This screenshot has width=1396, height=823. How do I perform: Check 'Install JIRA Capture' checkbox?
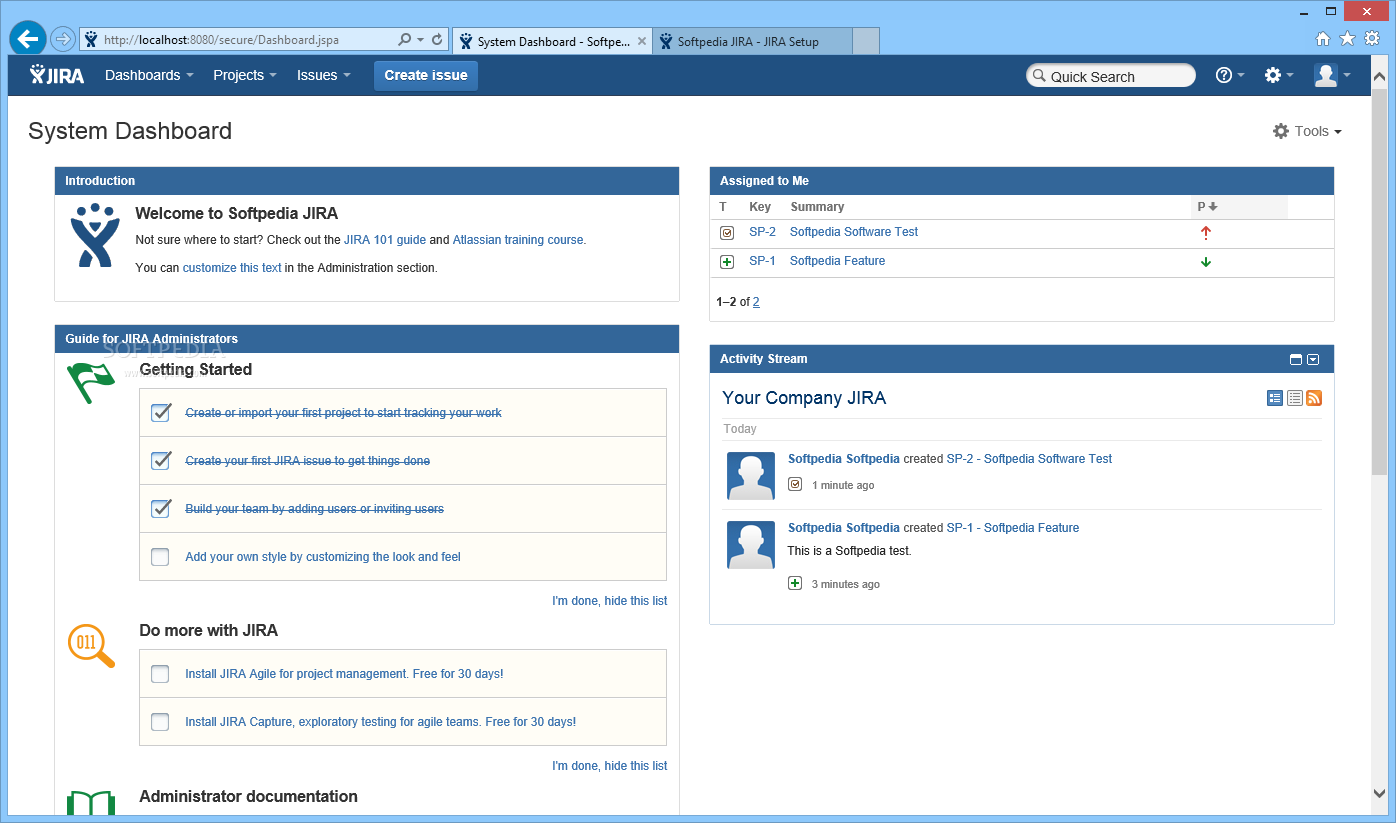160,722
